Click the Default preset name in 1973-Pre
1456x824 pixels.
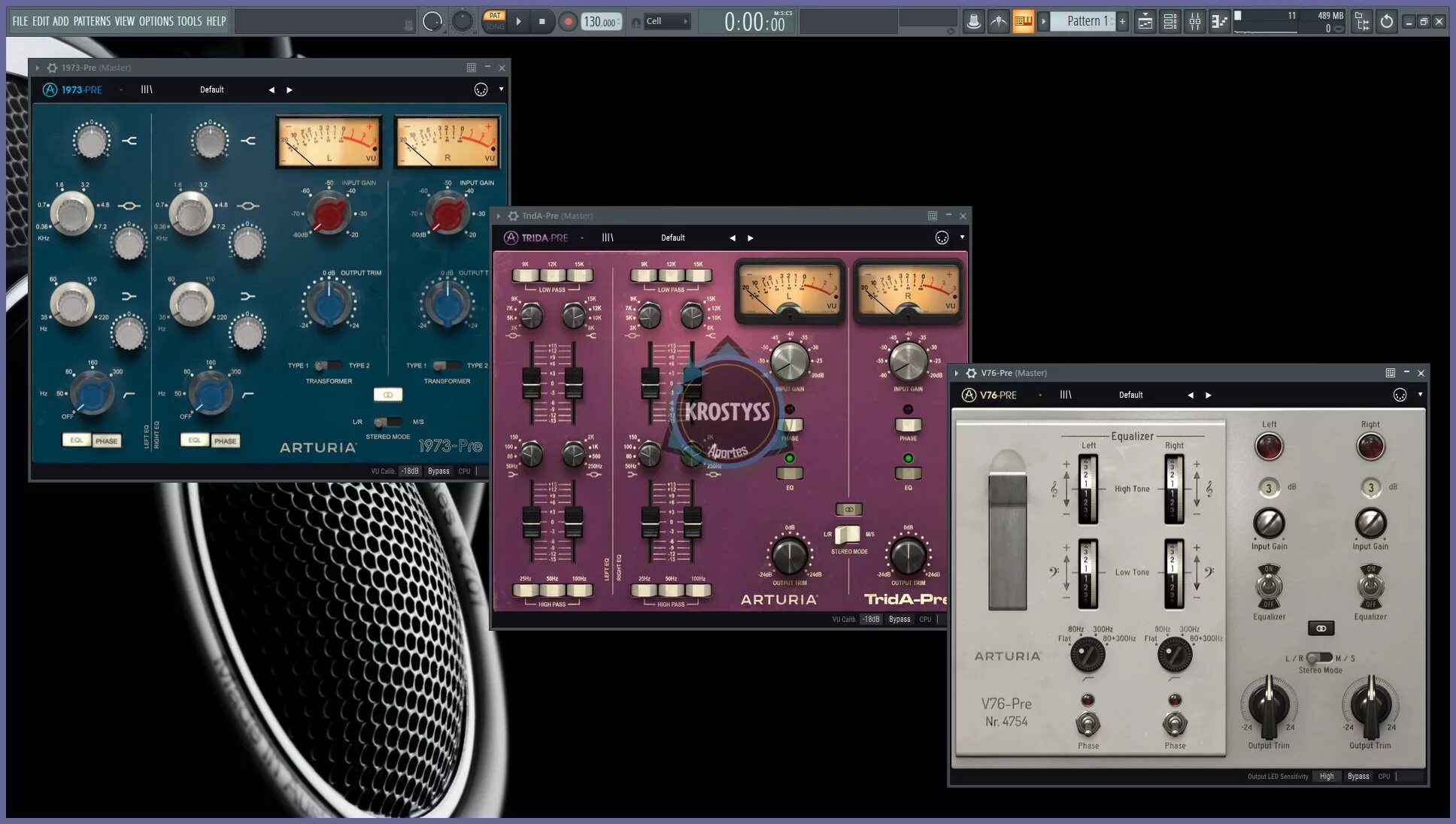pyautogui.click(x=212, y=89)
